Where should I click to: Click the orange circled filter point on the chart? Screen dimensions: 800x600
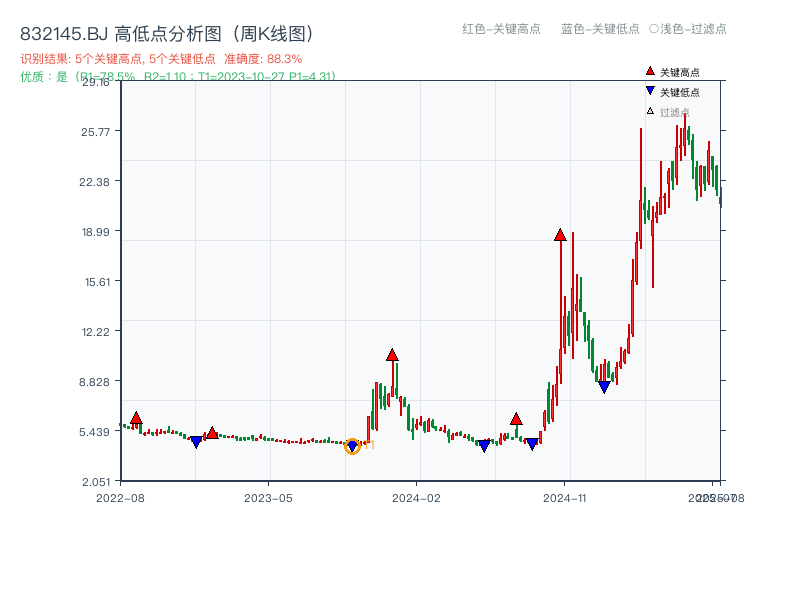pos(352,448)
